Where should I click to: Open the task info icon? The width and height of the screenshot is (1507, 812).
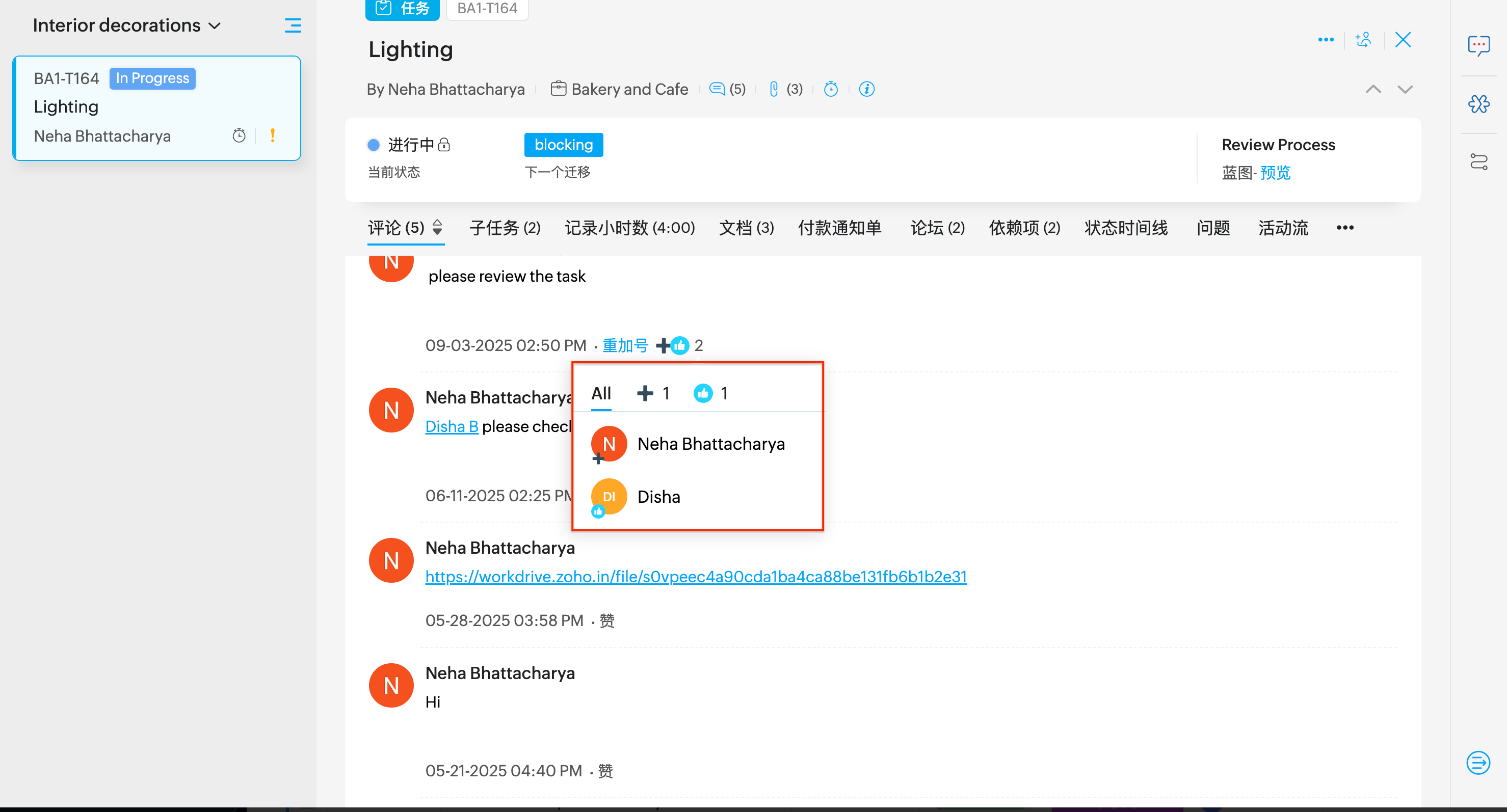tap(866, 89)
